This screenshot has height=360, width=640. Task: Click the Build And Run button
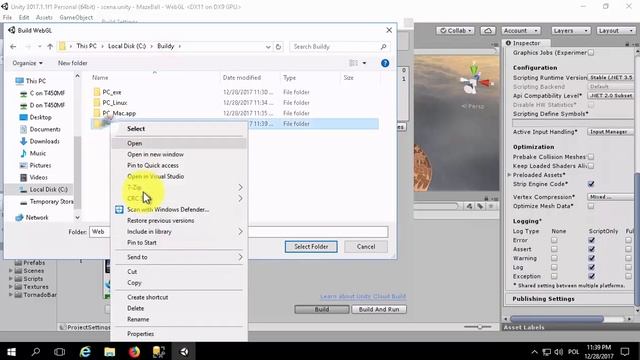pyautogui.click(x=379, y=309)
